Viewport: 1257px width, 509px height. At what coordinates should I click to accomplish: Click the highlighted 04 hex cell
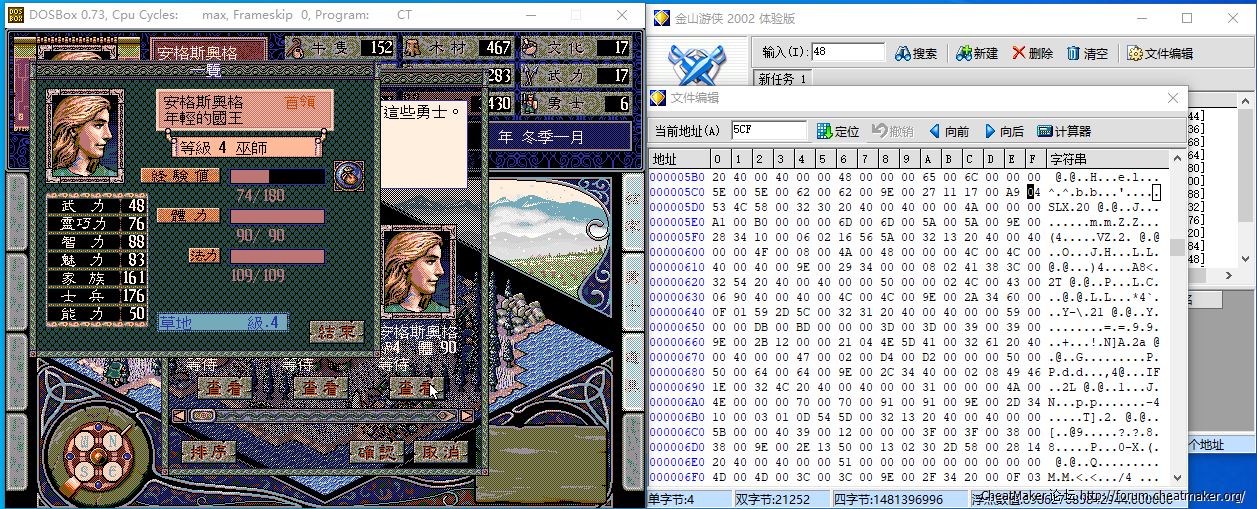pos(1034,192)
